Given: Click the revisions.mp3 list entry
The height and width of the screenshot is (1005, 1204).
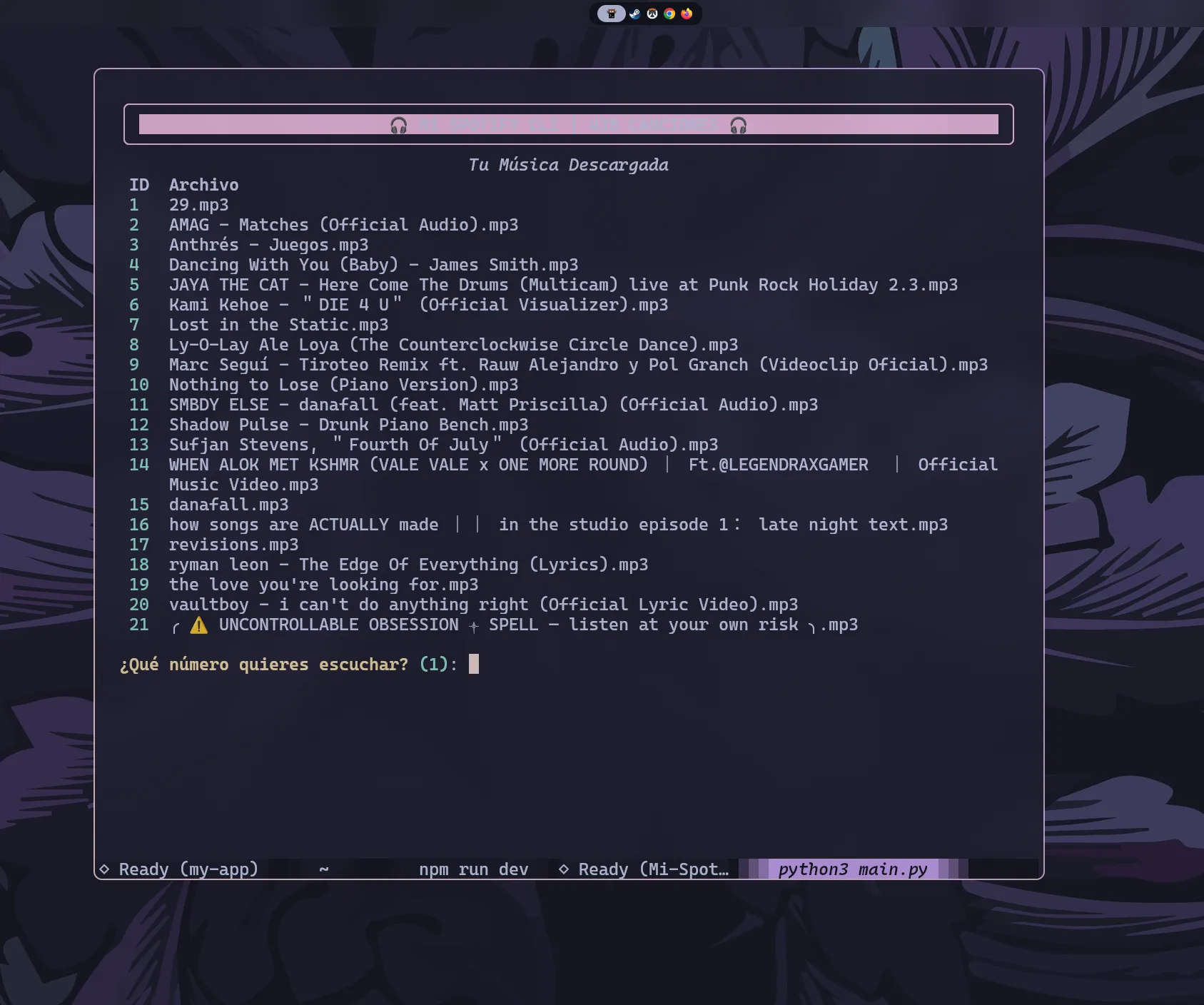Looking at the screenshot, I should coord(234,545).
